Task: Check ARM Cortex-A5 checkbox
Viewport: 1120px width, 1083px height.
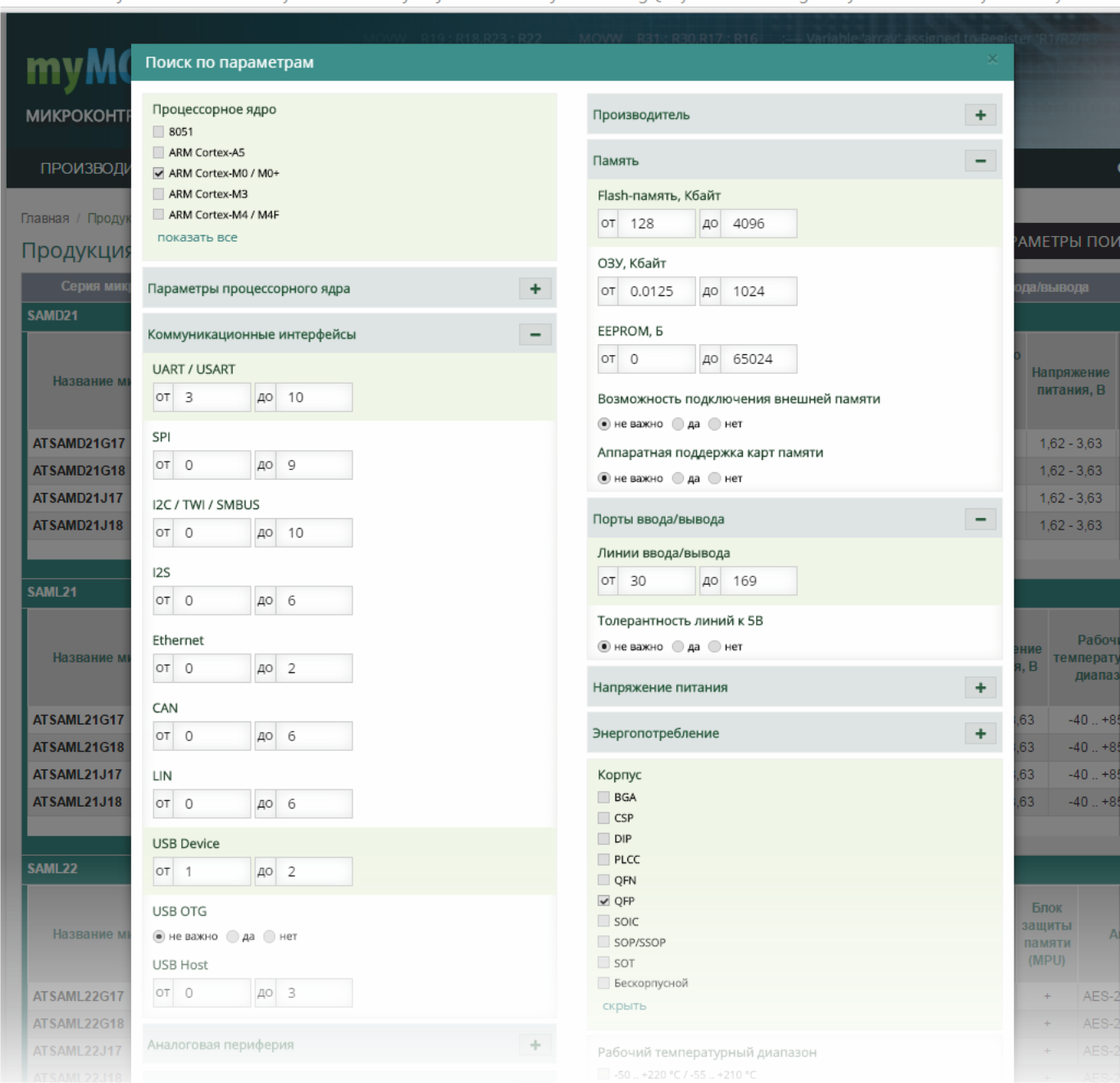Action: coord(158,152)
